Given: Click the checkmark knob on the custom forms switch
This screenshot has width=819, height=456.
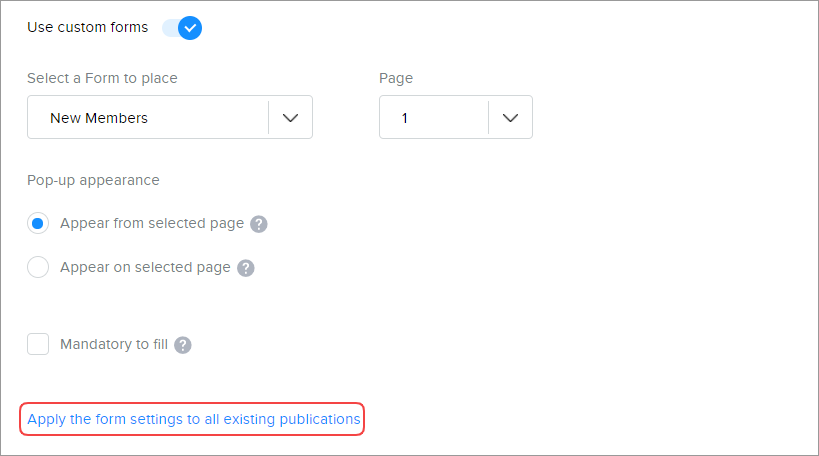Looking at the screenshot, I should 190,28.
